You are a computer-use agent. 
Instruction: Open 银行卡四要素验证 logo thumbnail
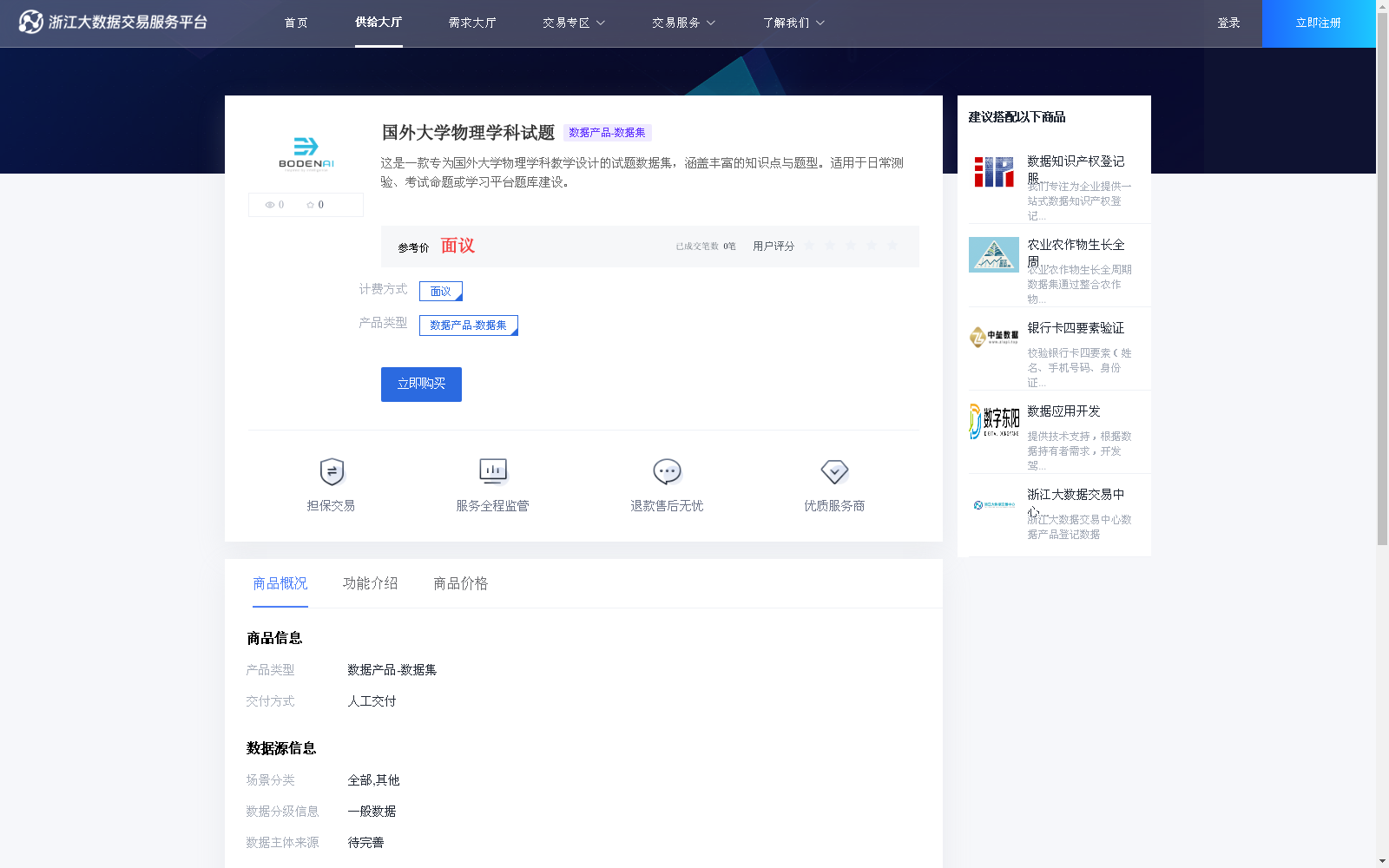coord(994,337)
